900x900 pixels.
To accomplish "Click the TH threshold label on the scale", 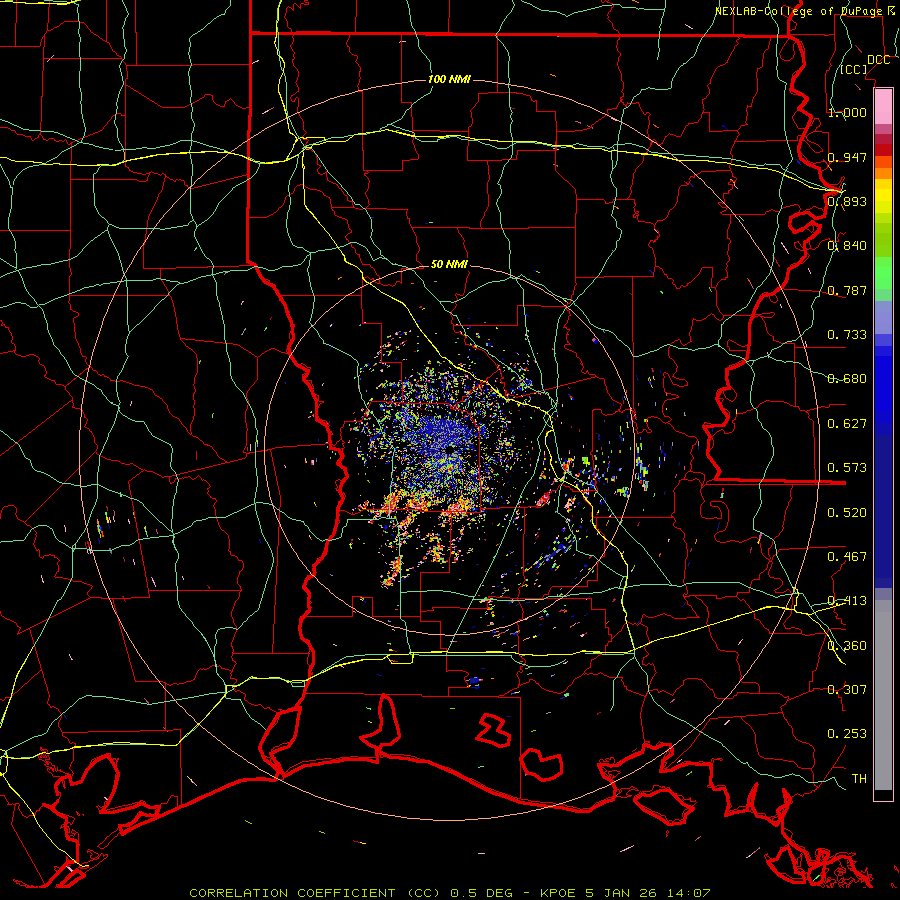I will point(859,779).
